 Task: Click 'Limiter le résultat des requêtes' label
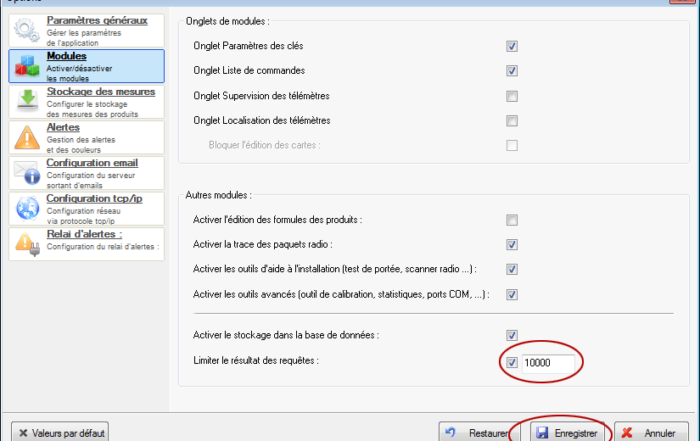(x=256, y=361)
